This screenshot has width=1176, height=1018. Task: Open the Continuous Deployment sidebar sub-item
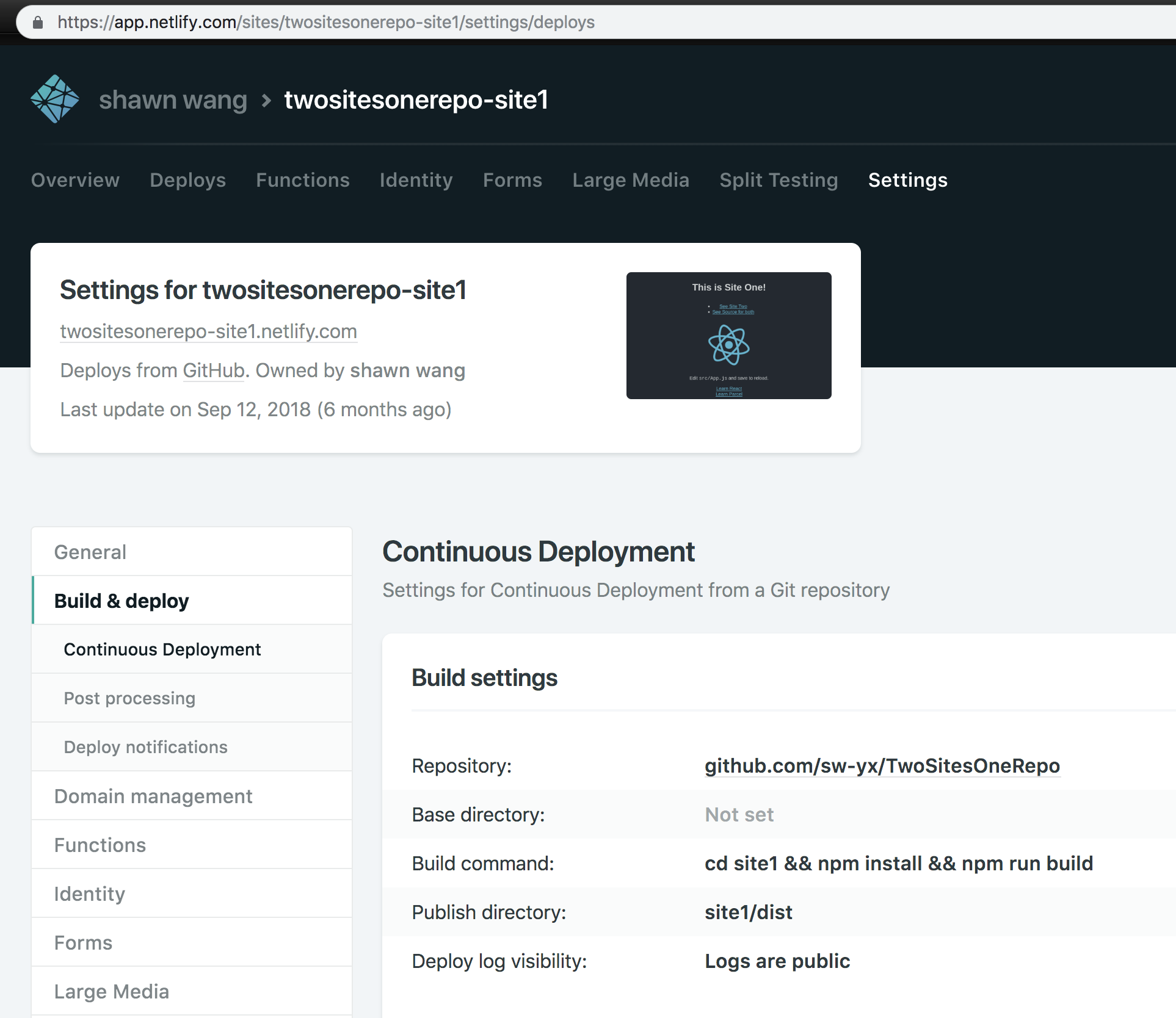point(192,649)
